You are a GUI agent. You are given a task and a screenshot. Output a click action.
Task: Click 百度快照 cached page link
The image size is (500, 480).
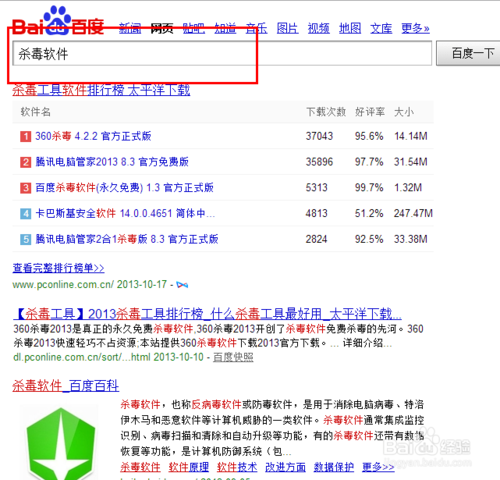[x=233, y=357]
